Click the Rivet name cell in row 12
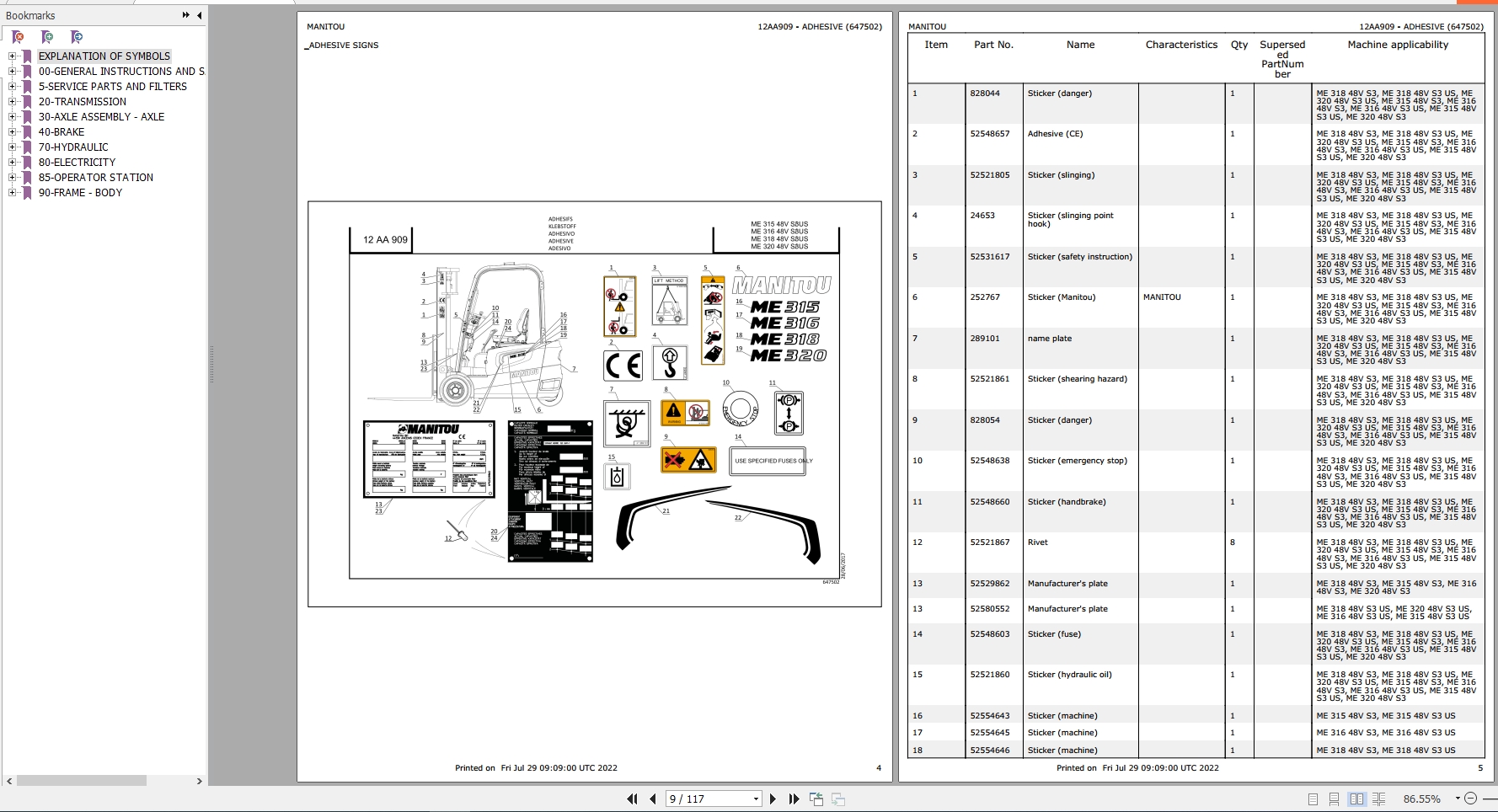1498x812 pixels. [x=1038, y=542]
